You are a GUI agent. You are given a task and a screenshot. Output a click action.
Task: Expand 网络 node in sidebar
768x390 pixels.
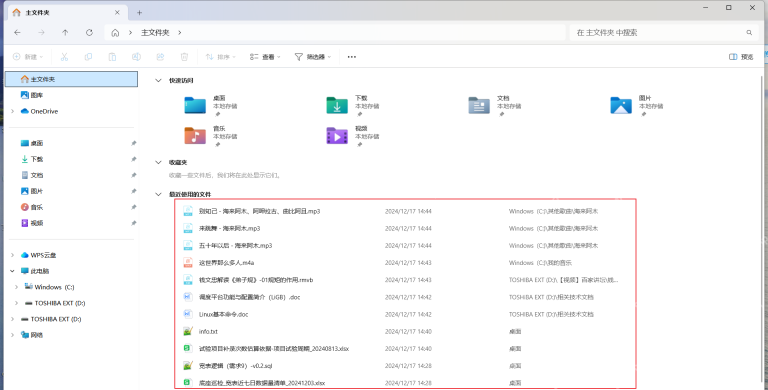(13, 335)
